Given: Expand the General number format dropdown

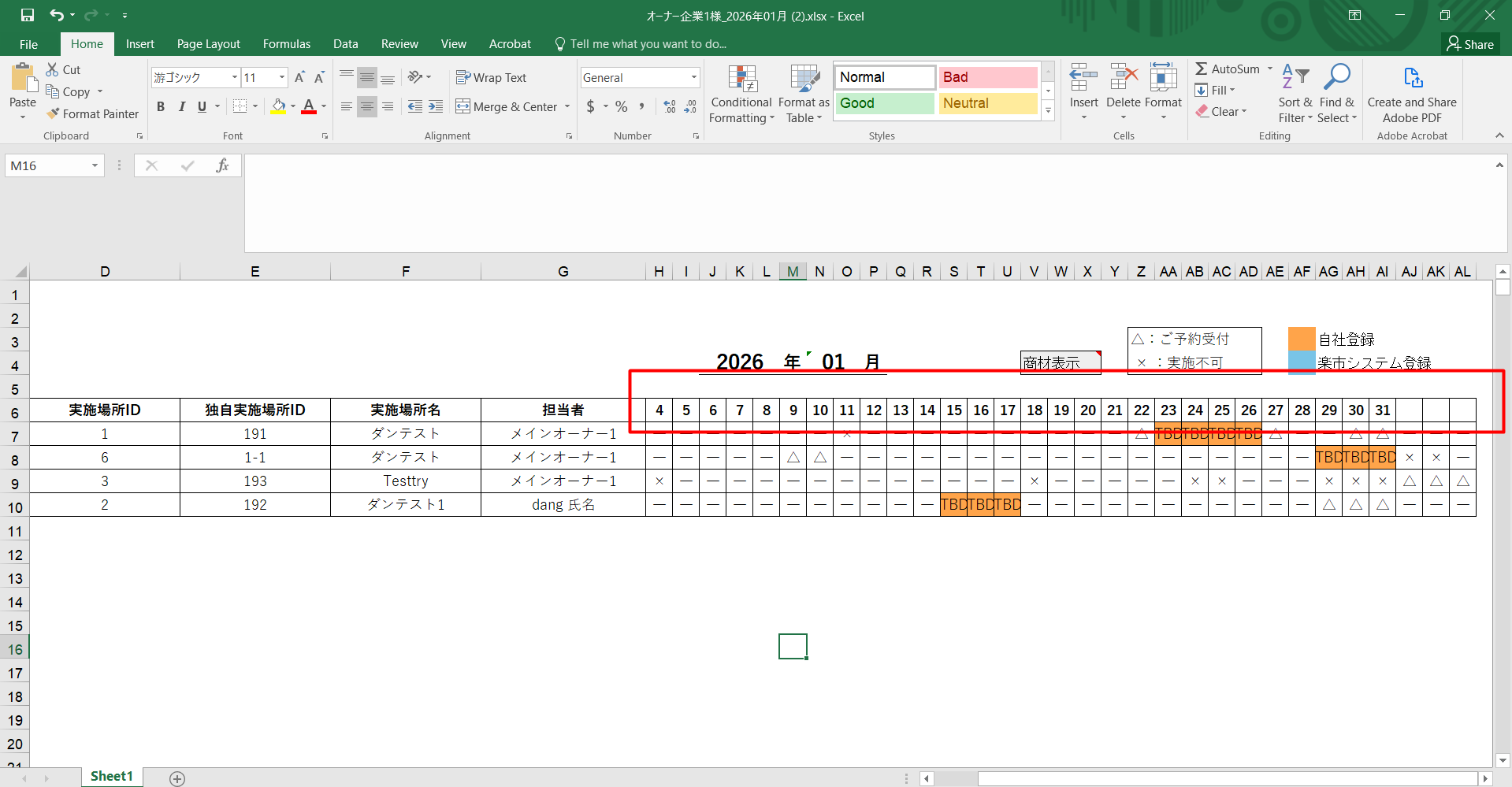Looking at the screenshot, I should (693, 77).
